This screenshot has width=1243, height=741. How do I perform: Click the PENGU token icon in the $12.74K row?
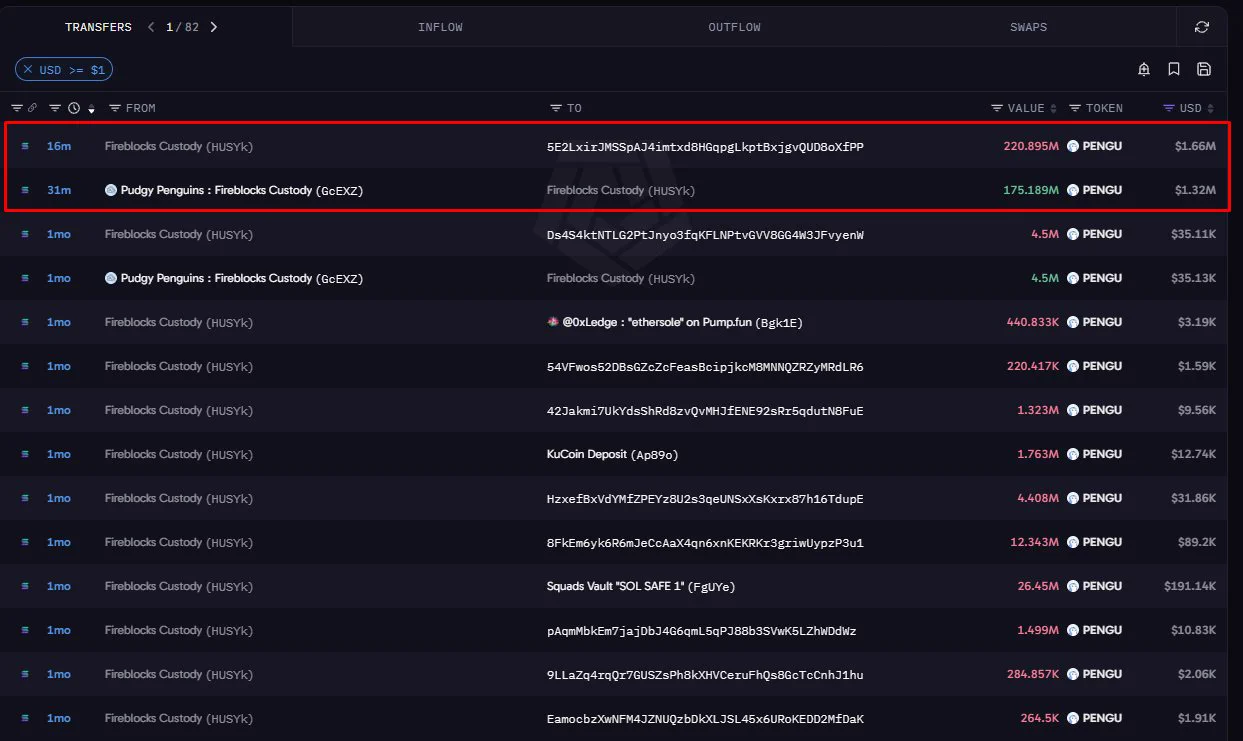pyautogui.click(x=1073, y=454)
